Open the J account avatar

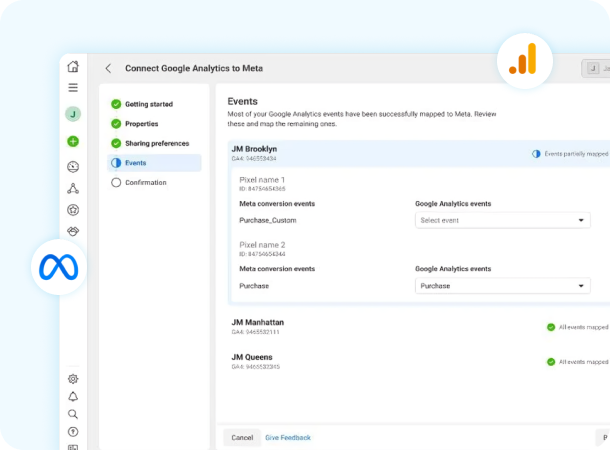73,114
